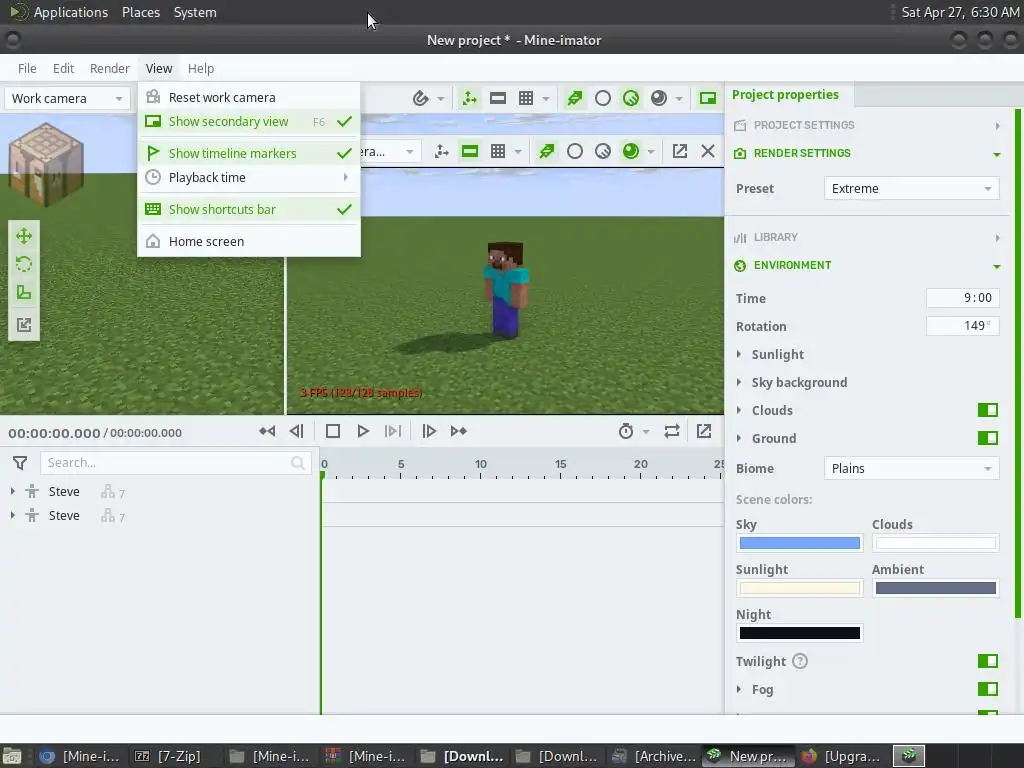Expand the second Steve tree item

(x=12, y=515)
